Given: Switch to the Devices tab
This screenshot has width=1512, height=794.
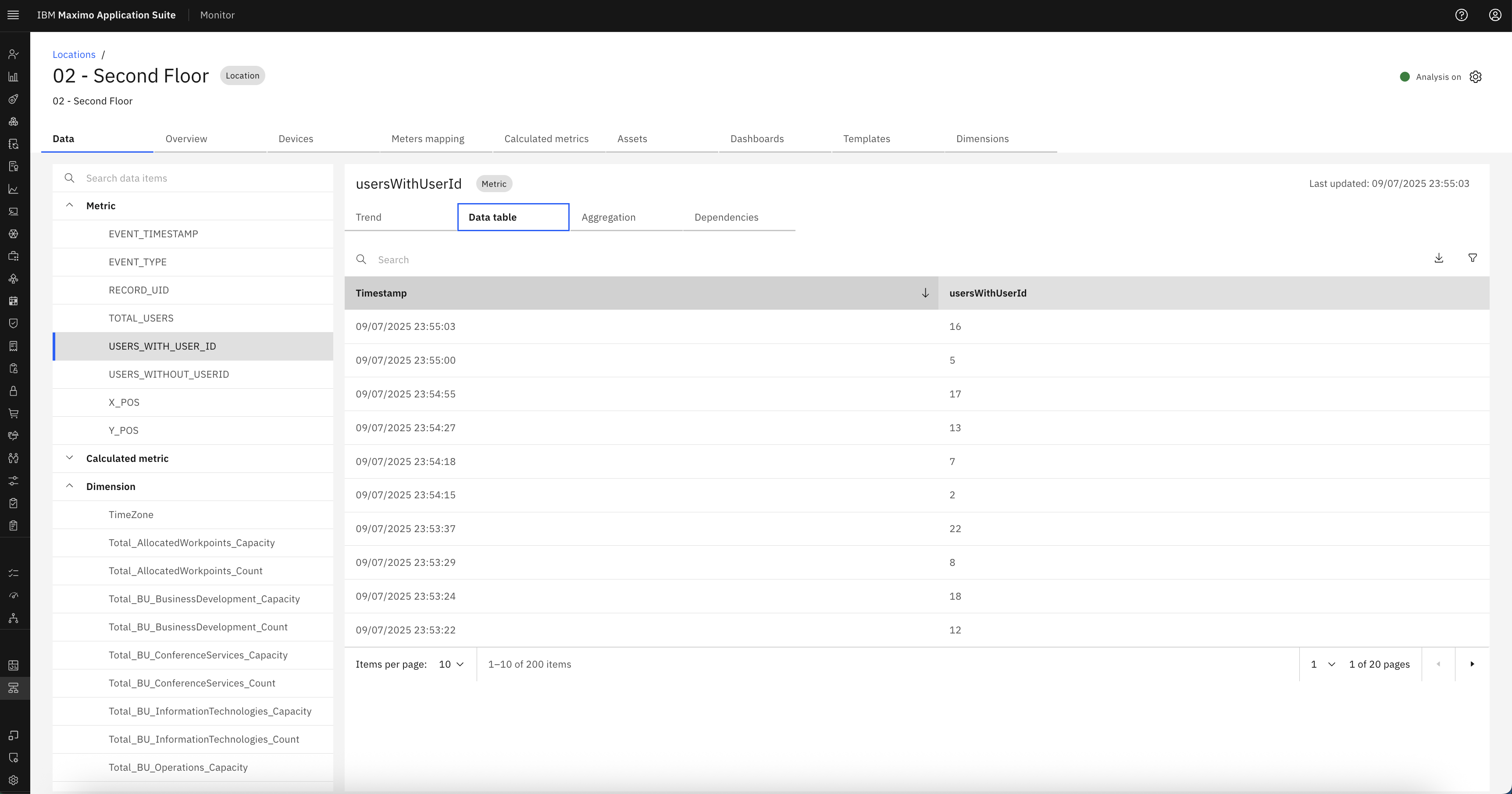Looking at the screenshot, I should click(x=324, y=139).
